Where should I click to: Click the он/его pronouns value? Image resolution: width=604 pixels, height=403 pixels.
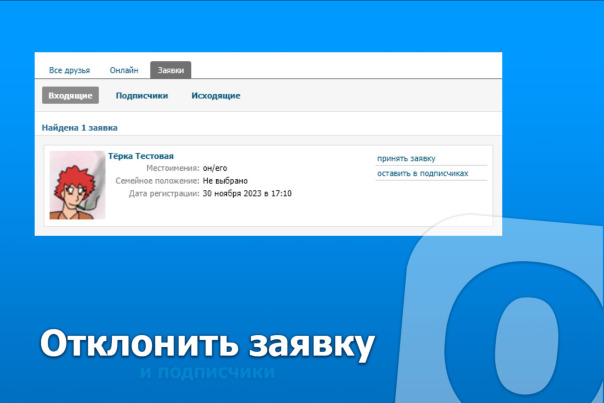215,168
